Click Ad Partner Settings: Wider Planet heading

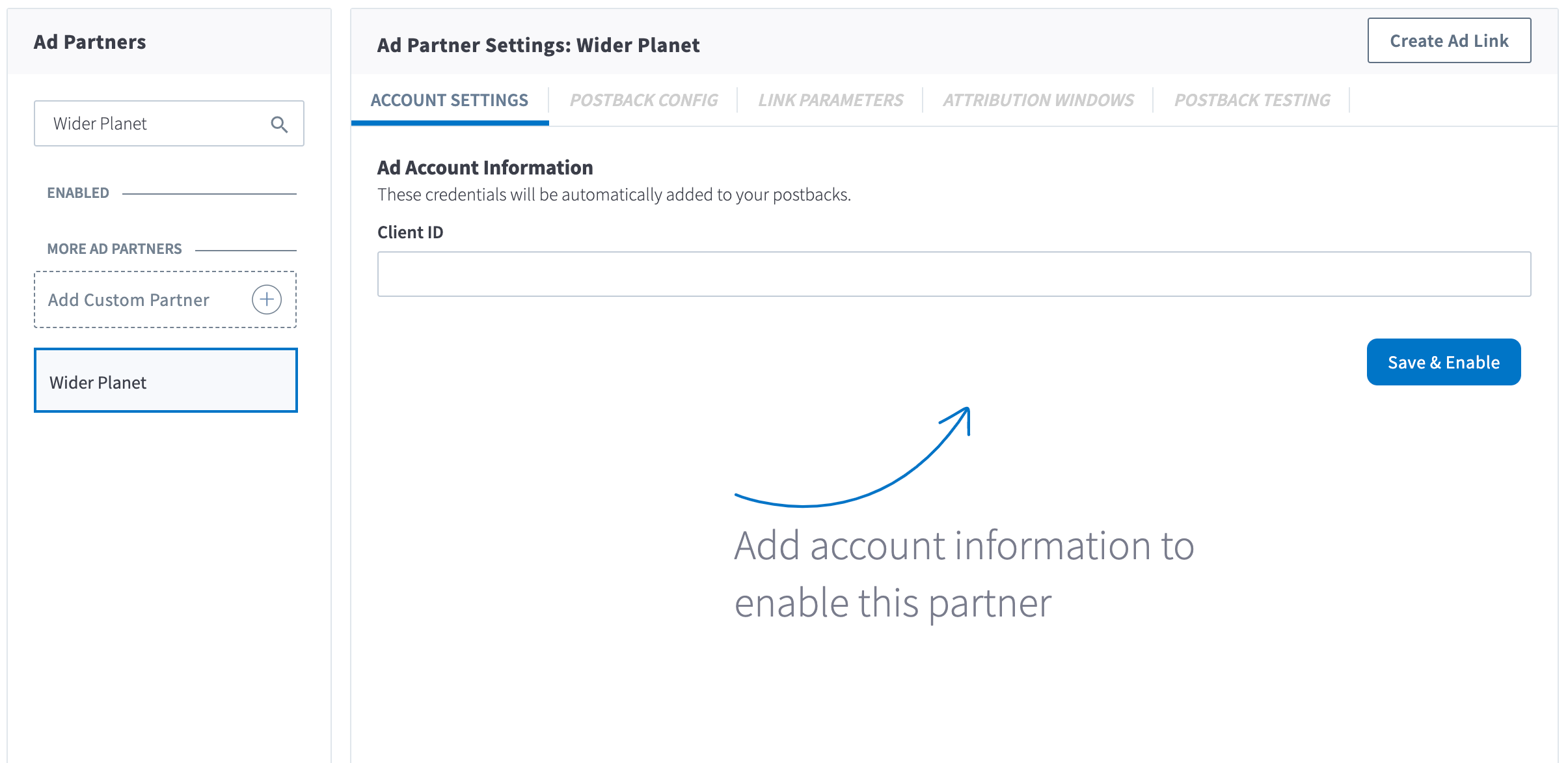point(538,45)
